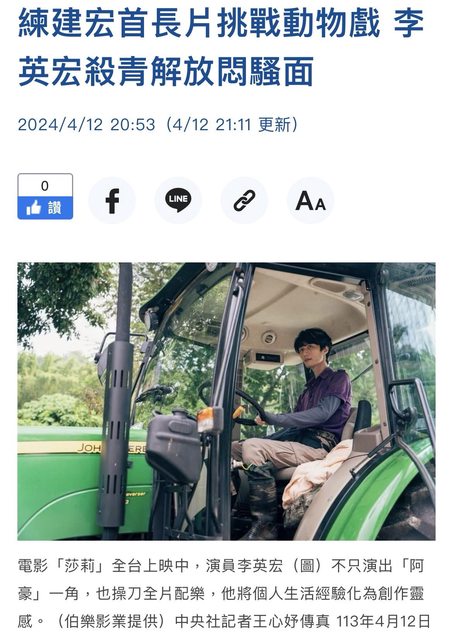Click the actor name 李英宏 in caption
The height and width of the screenshot is (640, 453).
[260, 566]
